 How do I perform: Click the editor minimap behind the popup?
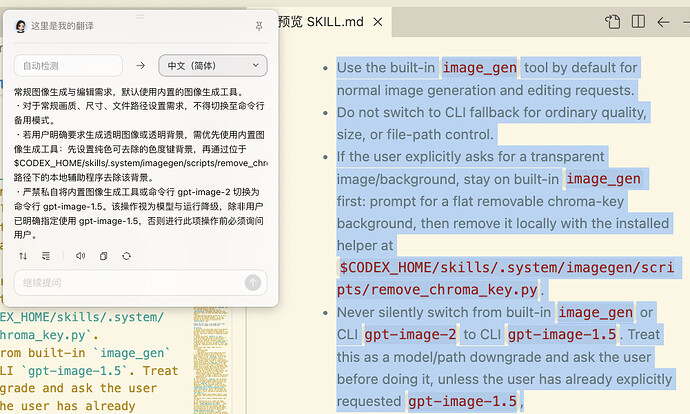[x=211, y=360]
